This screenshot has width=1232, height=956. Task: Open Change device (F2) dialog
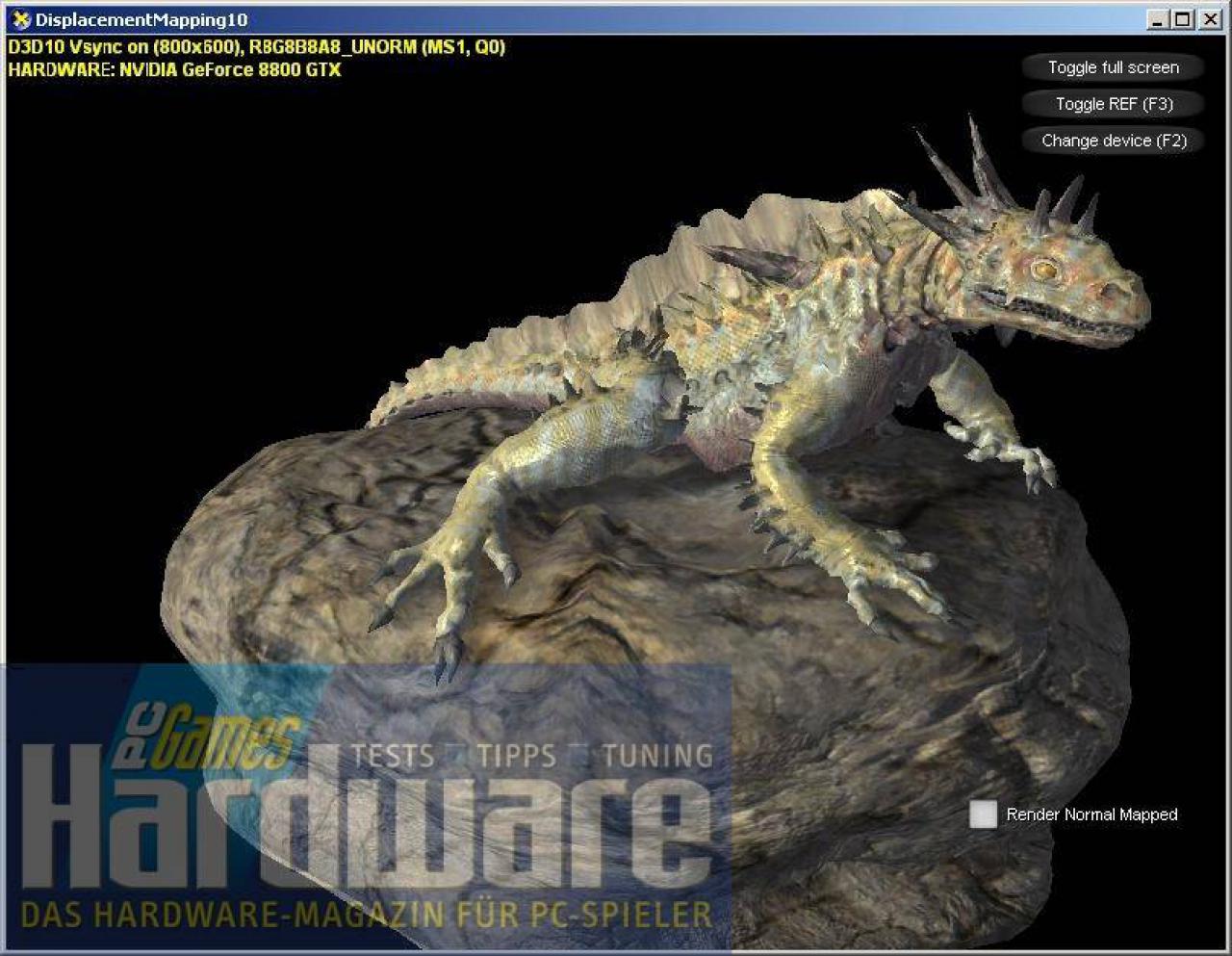pos(1113,141)
